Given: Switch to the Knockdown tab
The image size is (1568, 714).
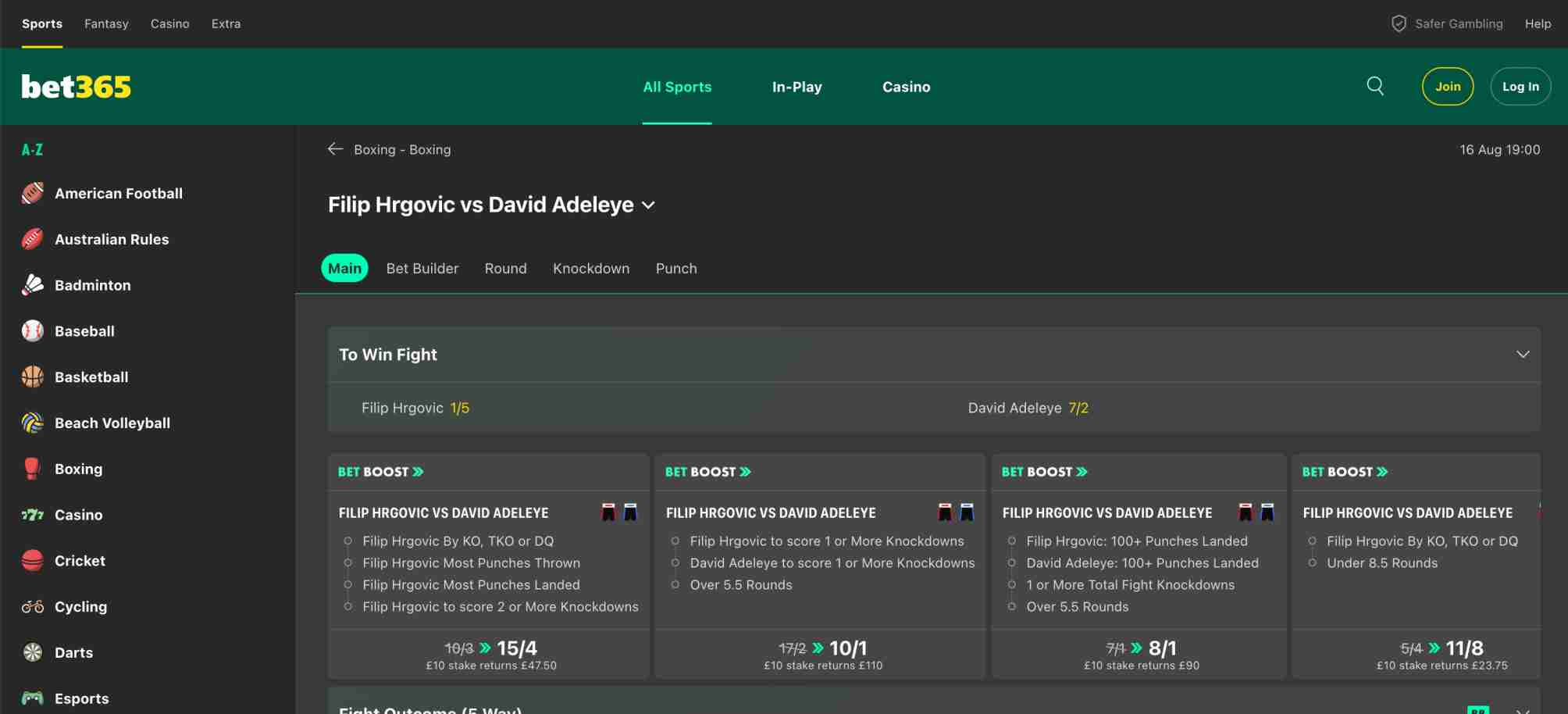Looking at the screenshot, I should 591,268.
